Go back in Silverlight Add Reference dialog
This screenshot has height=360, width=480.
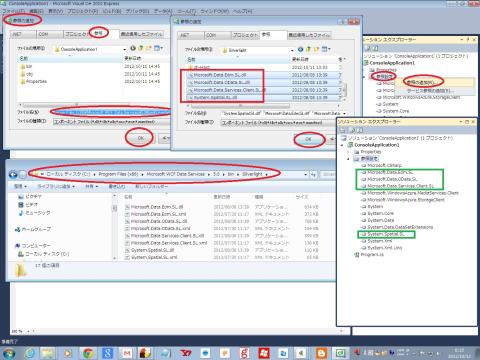pyautogui.click(x=300, y=49)
